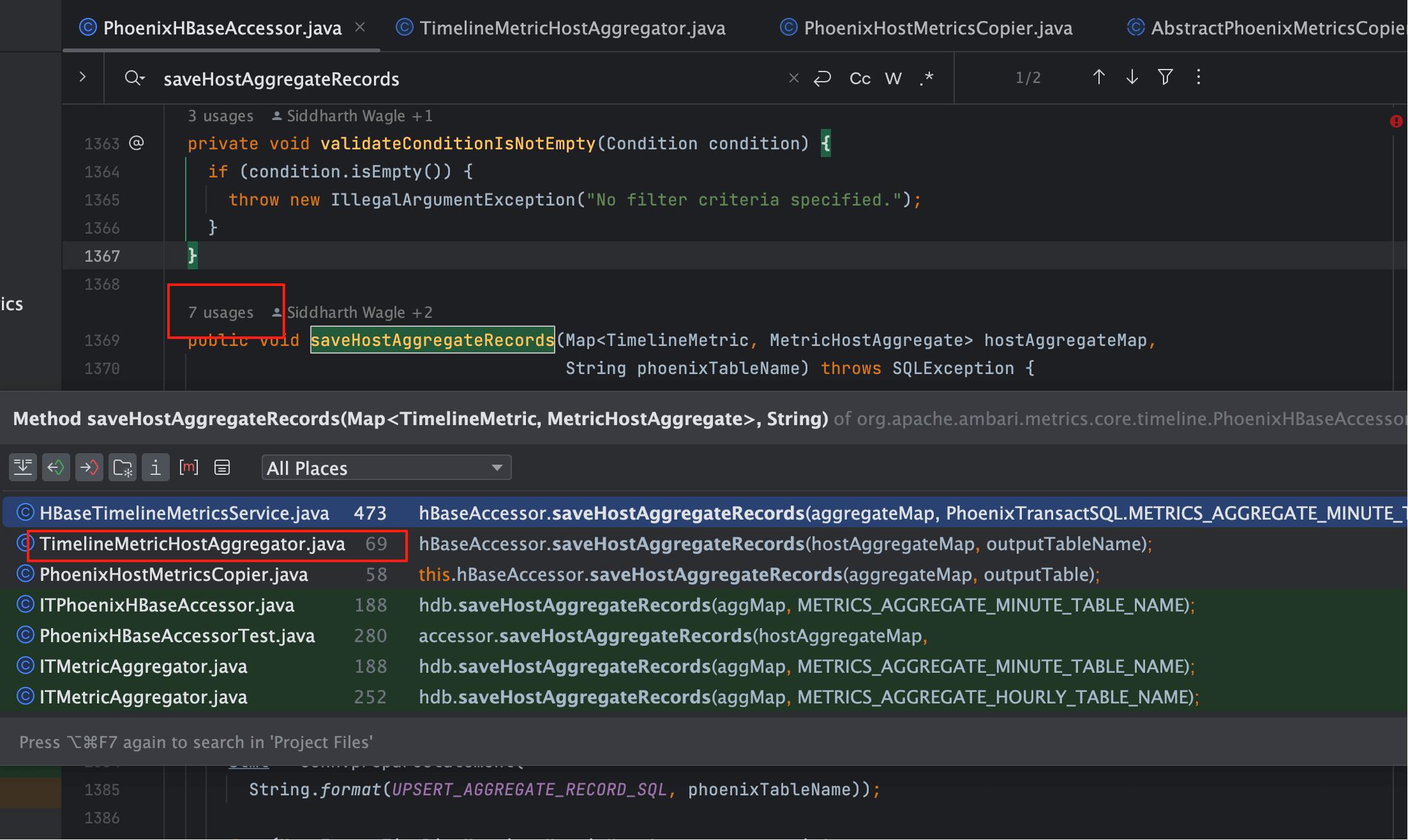Viewport: 1408px width, 840px height.
Task: Click line number 1367 in gutter
Action: 102,256
